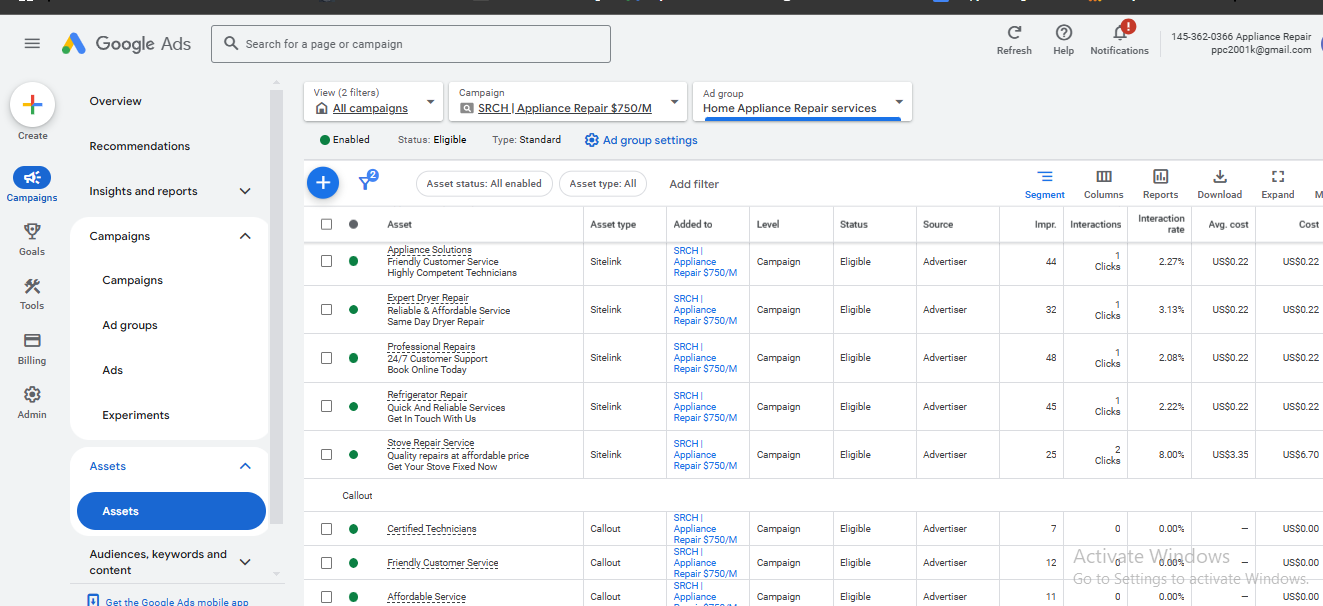
Task: Open the Notifications bell
Action: pos(1119,33)
